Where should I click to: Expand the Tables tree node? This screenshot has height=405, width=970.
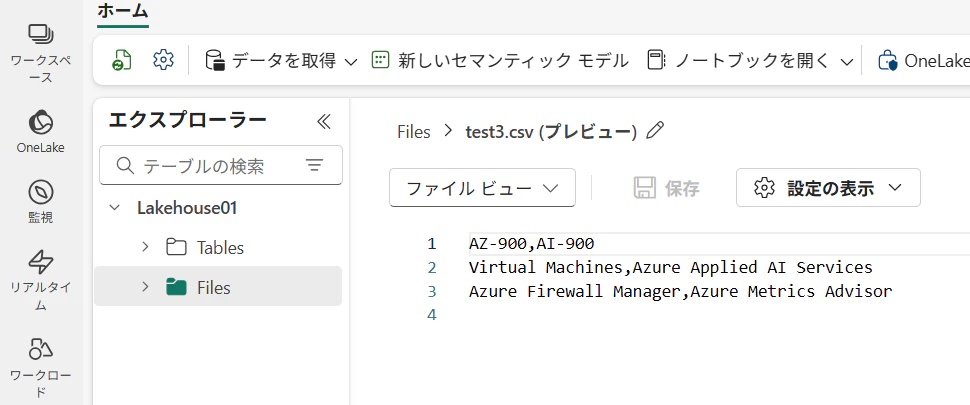click(x=145, y=247)
